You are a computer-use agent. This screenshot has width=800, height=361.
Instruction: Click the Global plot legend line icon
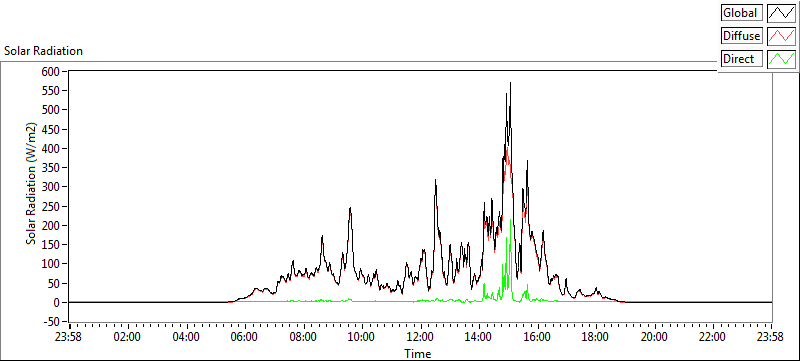pyautogui.click(x=781, y=12)
